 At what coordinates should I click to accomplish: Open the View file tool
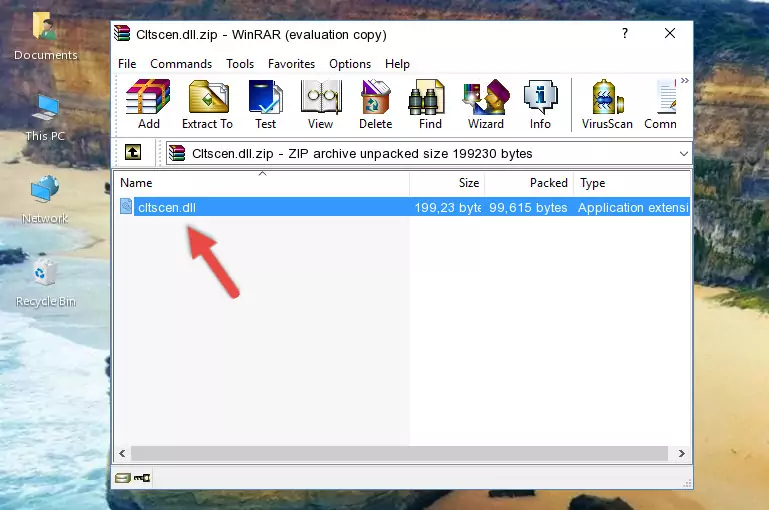point(321,104)
